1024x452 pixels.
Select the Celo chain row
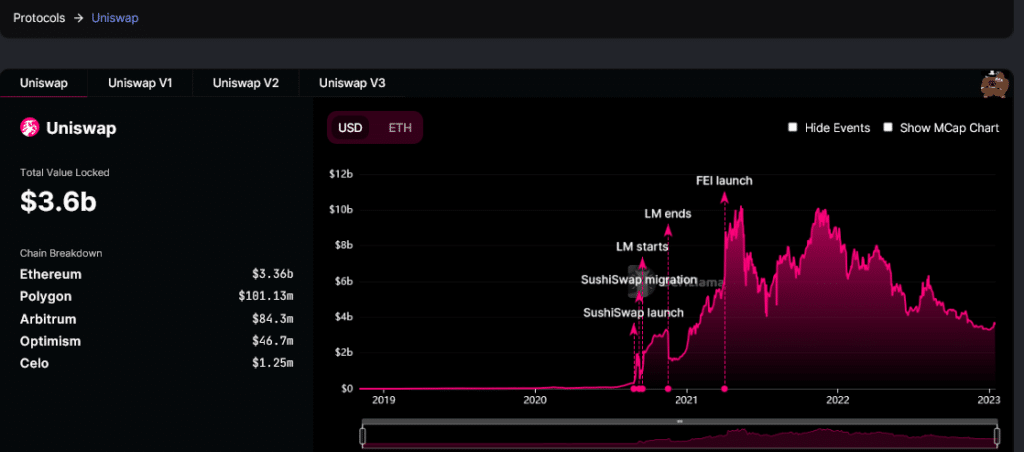157,363
